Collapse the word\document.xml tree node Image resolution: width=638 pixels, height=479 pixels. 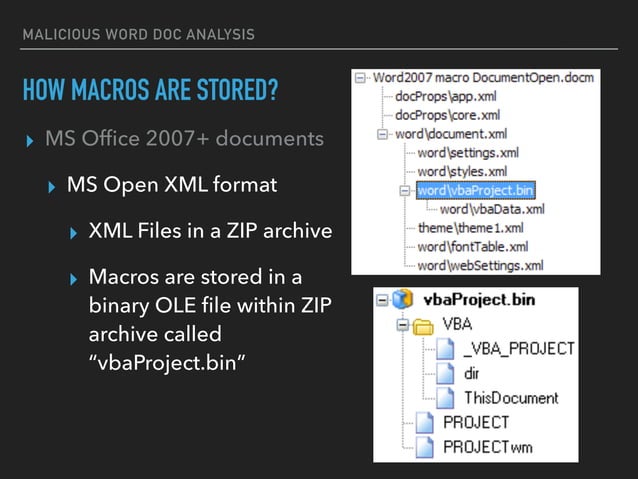(382, 134)
